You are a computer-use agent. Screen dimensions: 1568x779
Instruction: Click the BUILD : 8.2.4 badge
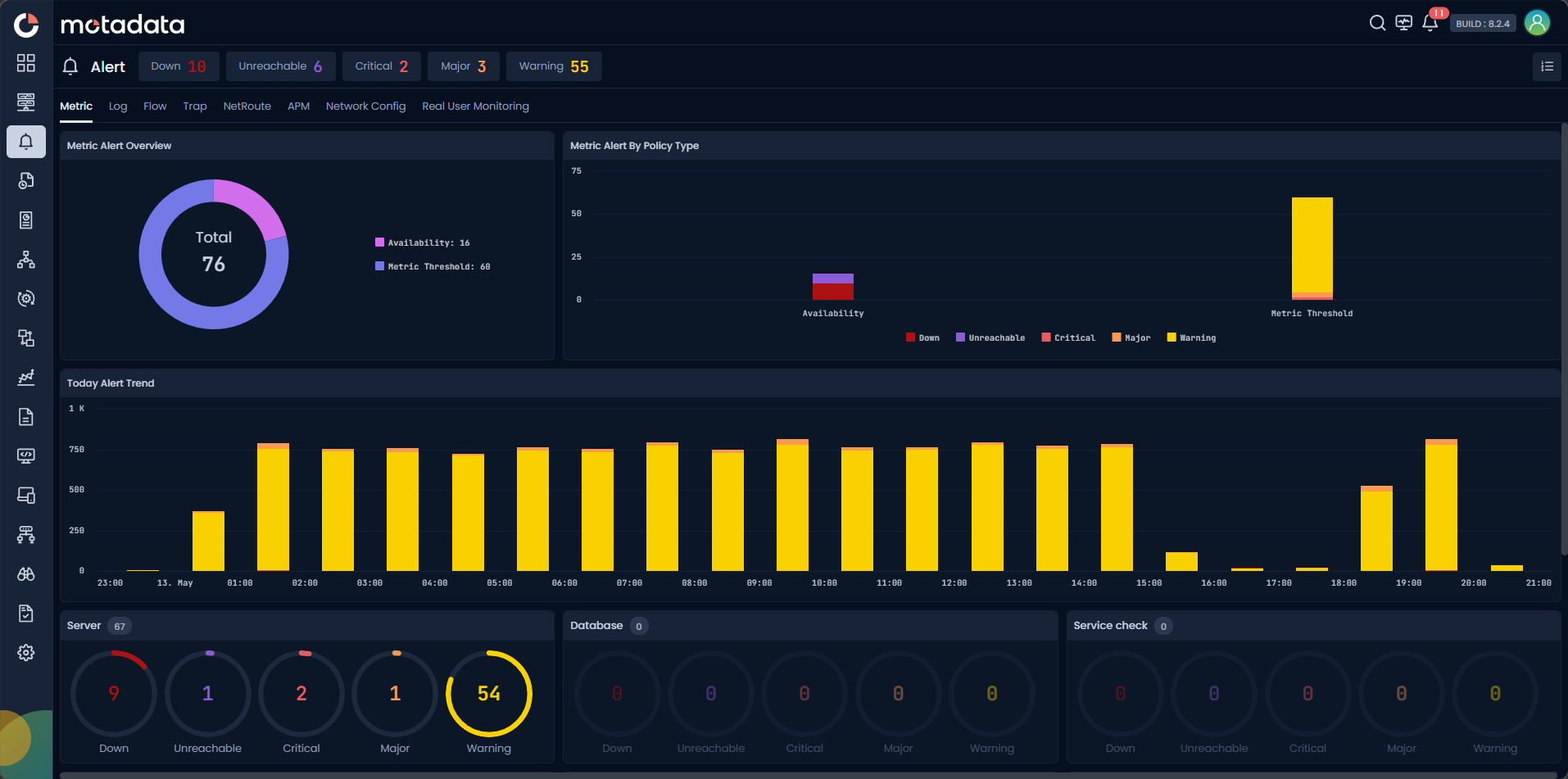1483,24
